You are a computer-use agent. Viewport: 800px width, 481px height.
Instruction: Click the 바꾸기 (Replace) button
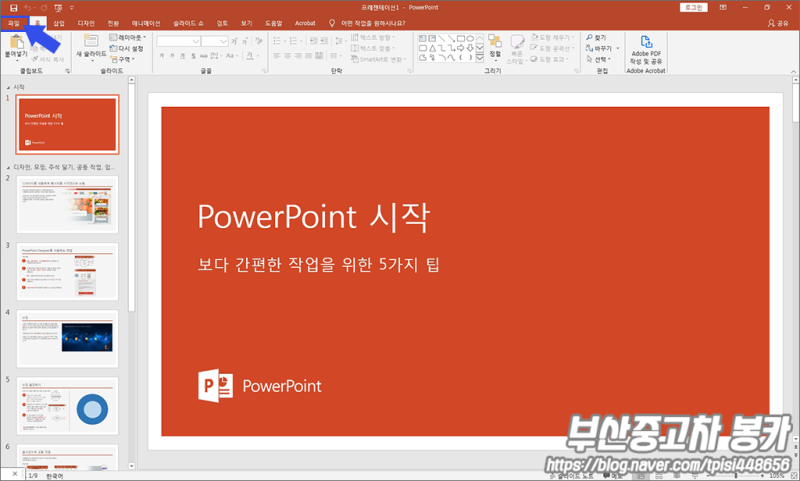point(602,48)
